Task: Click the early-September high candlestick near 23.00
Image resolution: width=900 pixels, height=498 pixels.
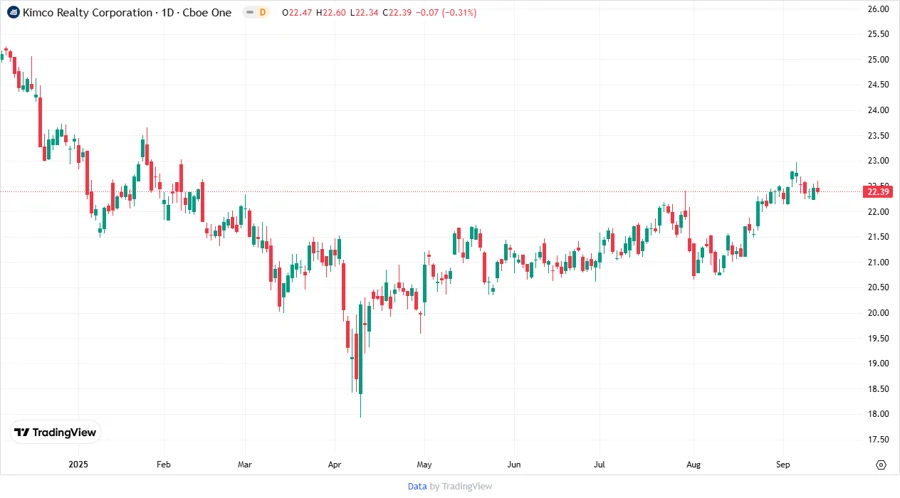Action: 796,174
